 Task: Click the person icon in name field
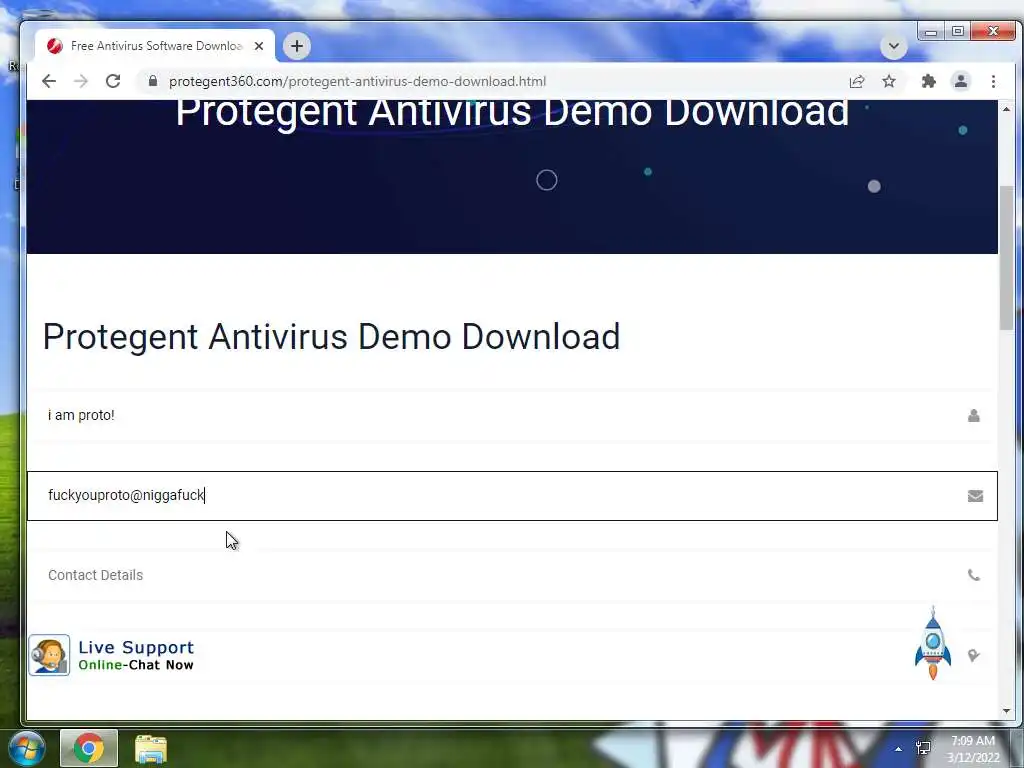tap(974, 415)
